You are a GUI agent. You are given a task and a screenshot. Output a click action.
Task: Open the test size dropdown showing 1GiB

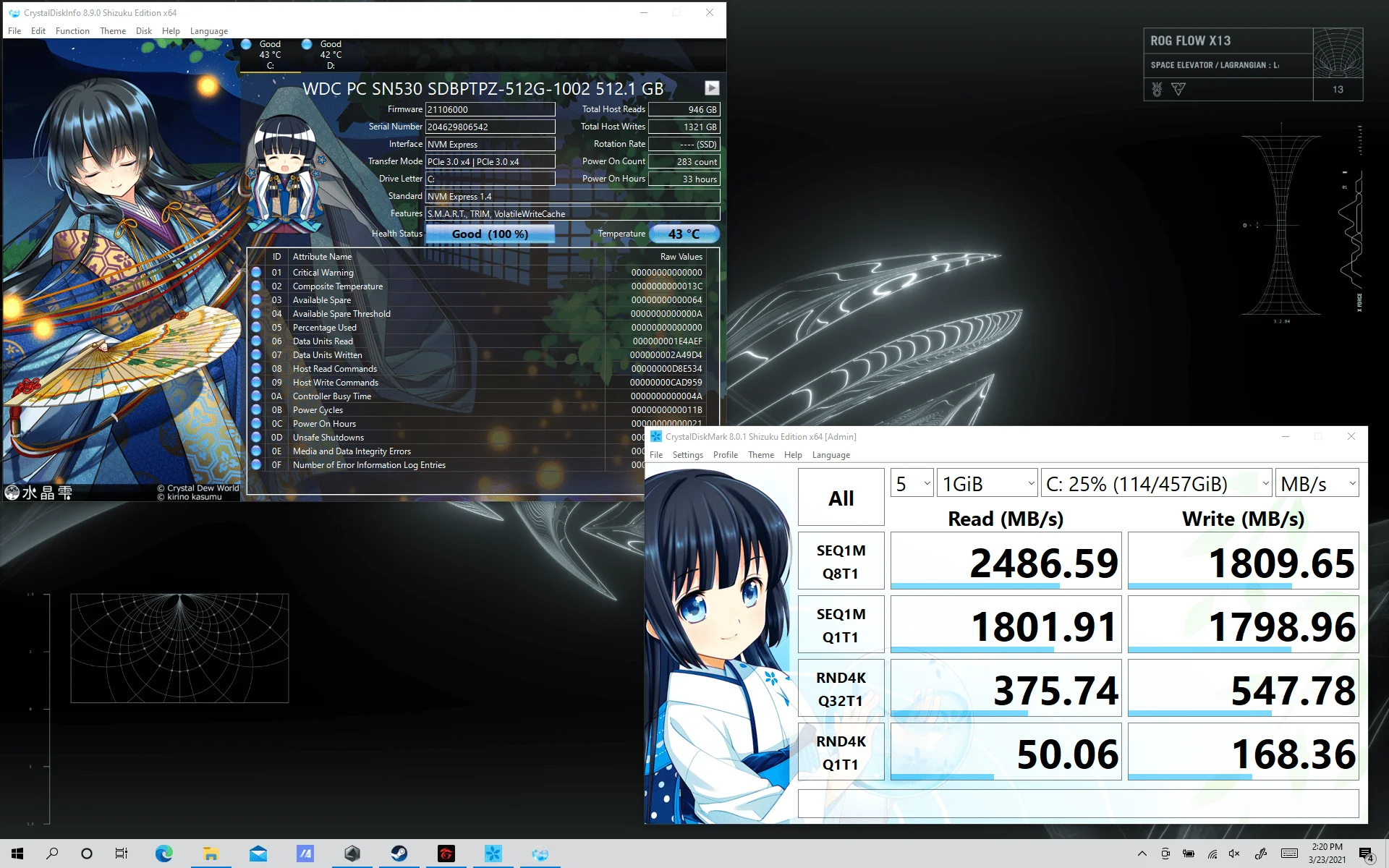[x=987, y=483]
